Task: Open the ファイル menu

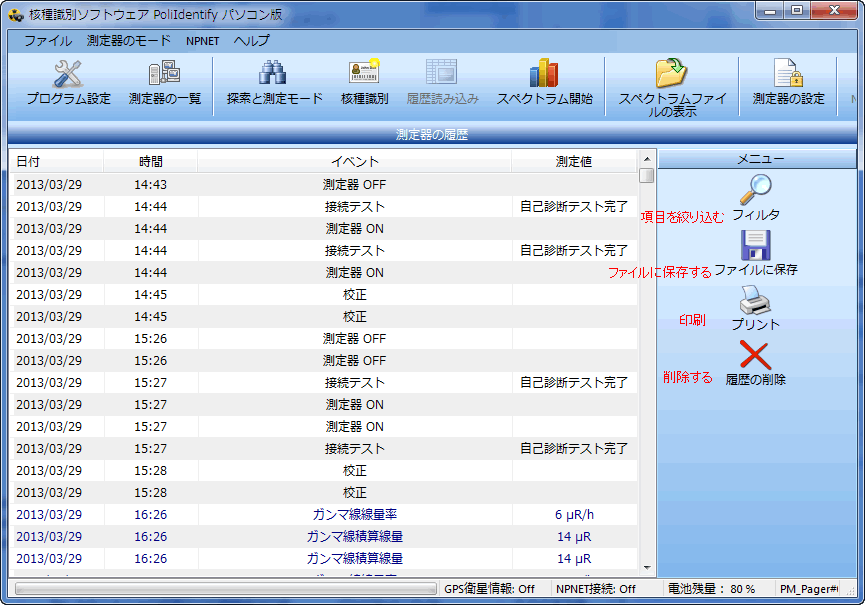Action: [48, 41]
